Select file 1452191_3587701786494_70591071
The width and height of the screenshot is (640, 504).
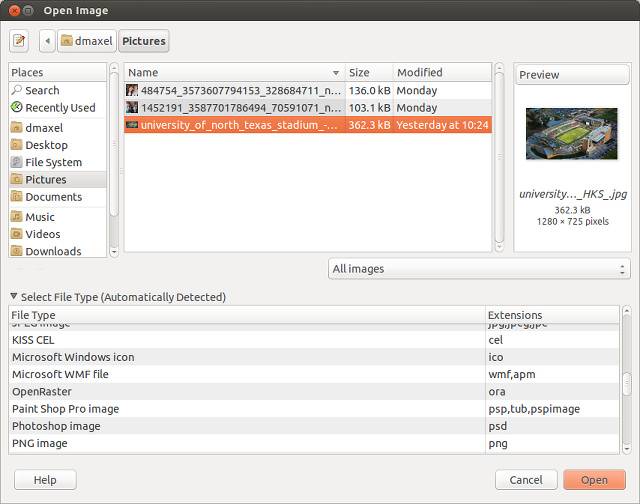tap(308, 107)
